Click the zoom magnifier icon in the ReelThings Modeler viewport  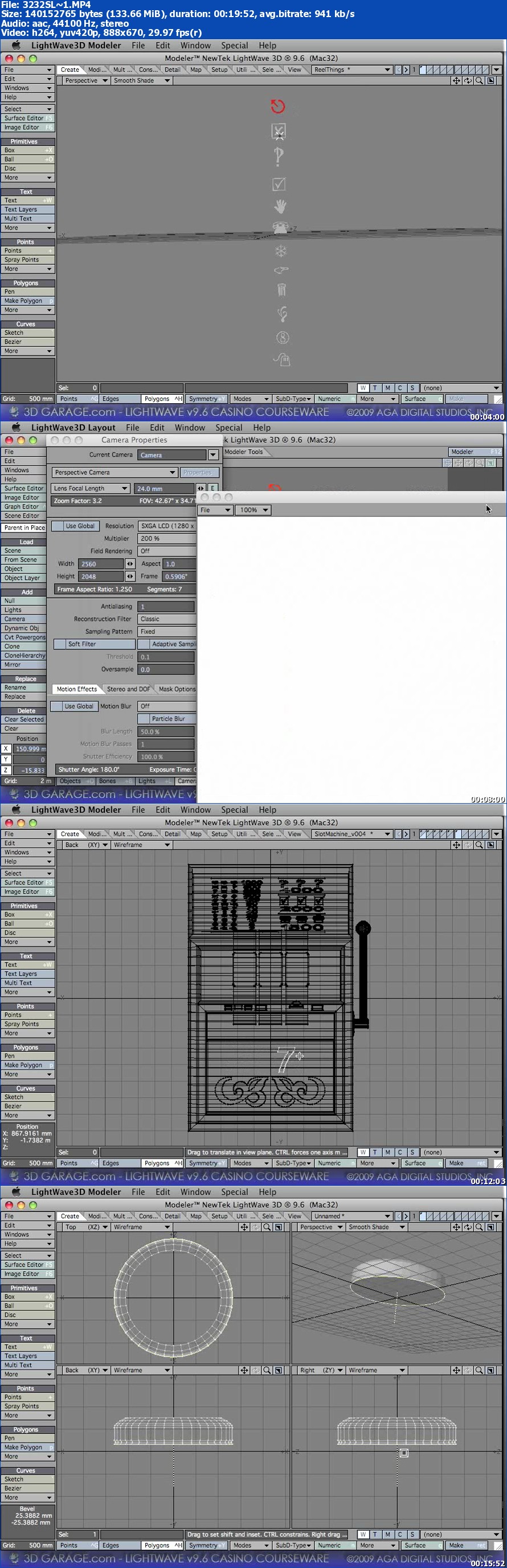479,80
